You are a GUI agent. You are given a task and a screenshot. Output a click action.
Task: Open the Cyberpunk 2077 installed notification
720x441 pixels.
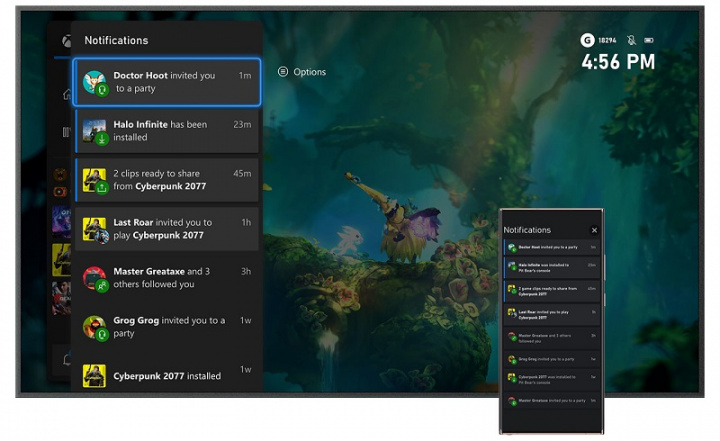tap(167, 375)
